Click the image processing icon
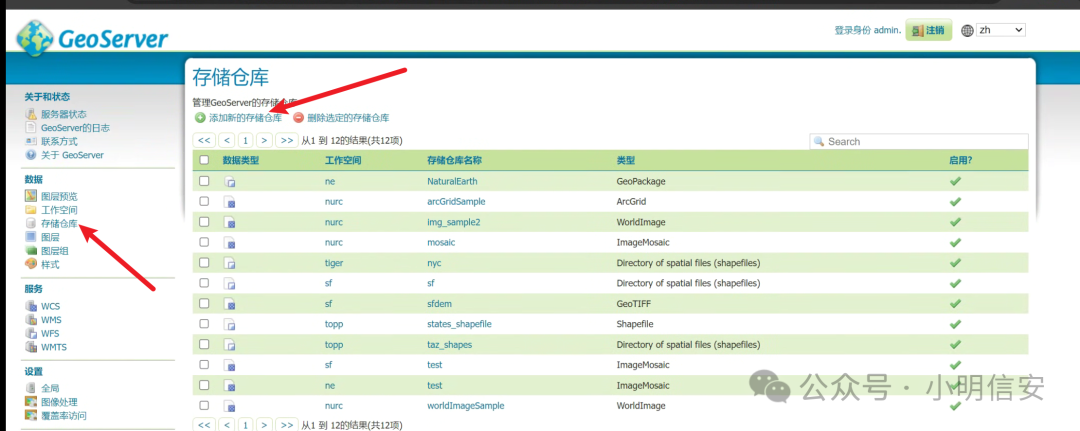 [31, 402]
